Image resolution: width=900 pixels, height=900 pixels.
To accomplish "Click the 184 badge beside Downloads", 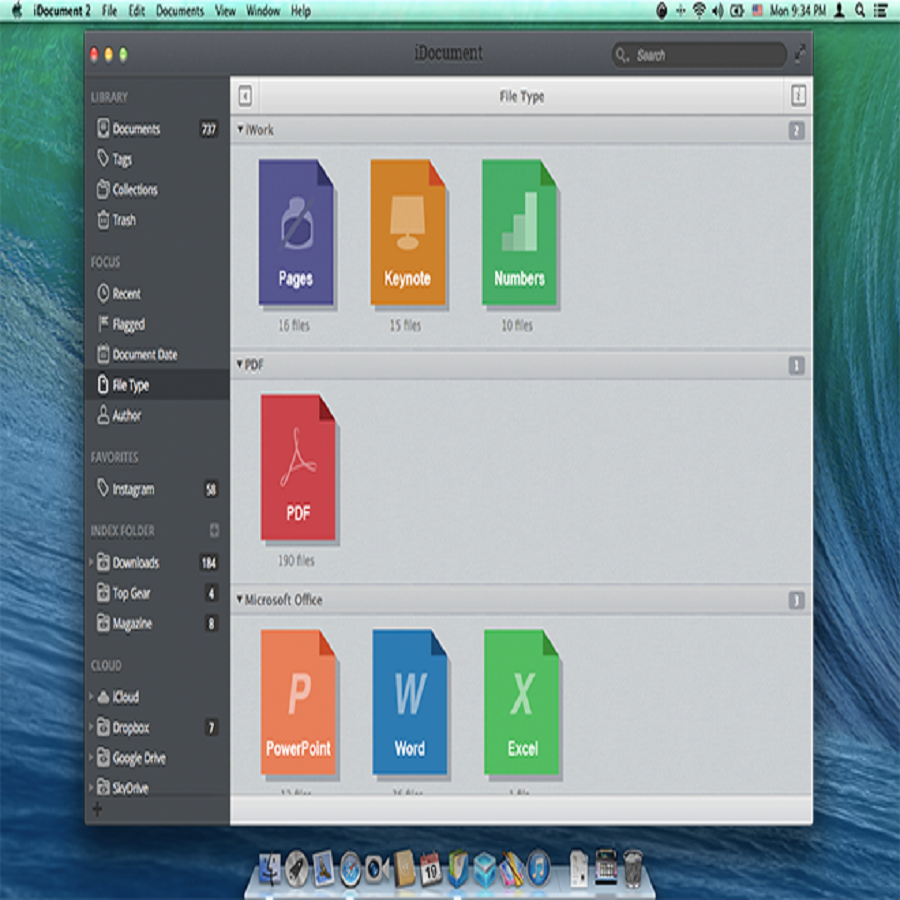I will pos(208,562).
